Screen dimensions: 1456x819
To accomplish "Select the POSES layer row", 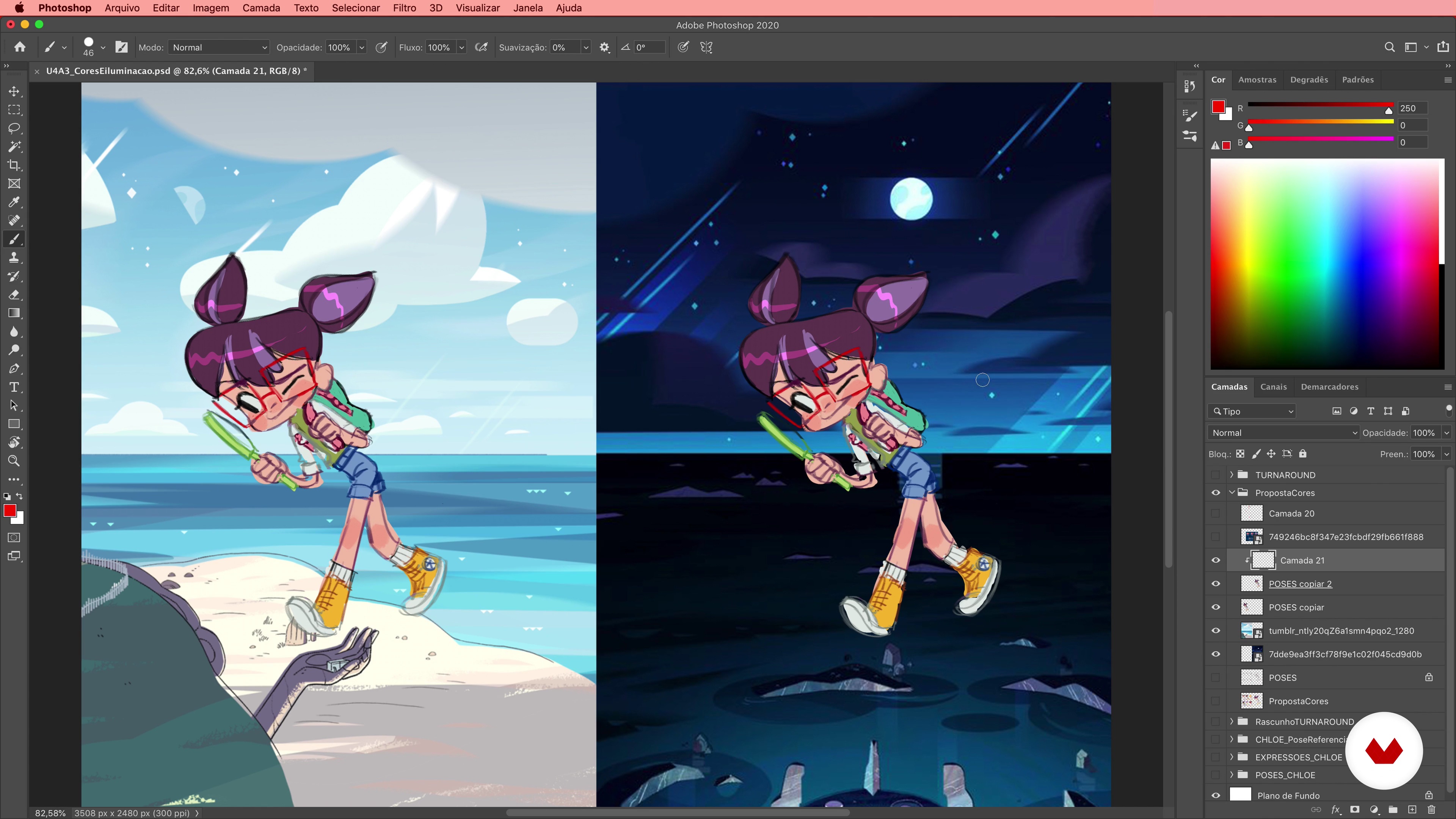I will 1326,678.
